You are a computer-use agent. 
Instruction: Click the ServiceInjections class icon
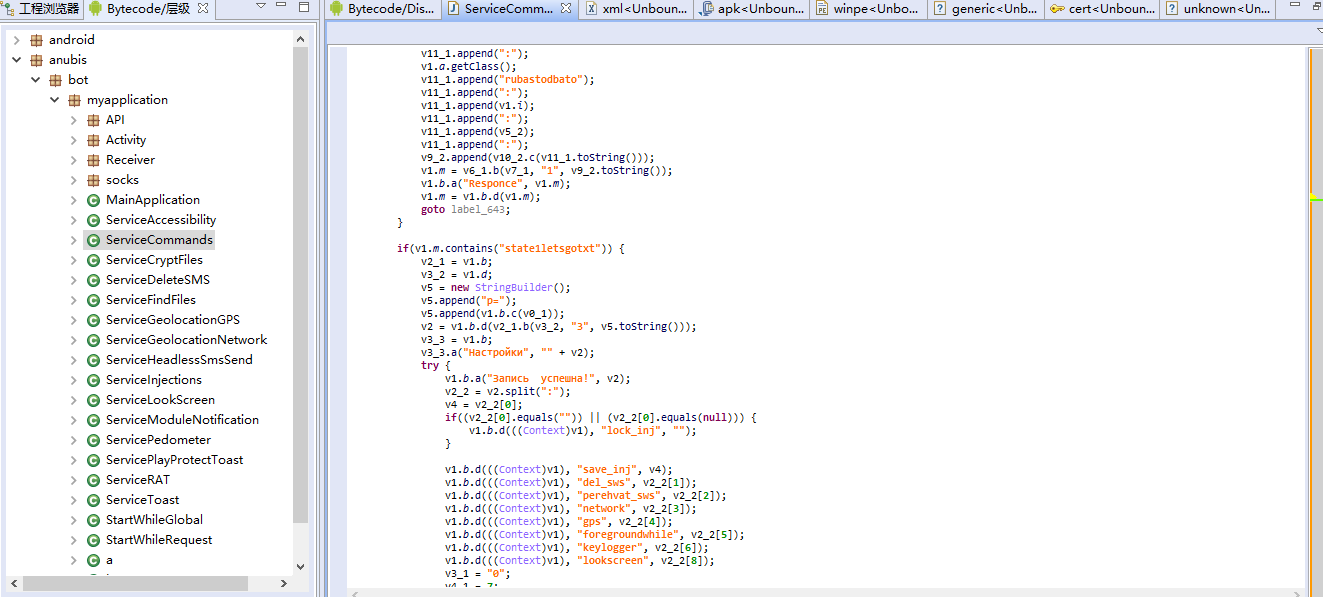(94, 380)
